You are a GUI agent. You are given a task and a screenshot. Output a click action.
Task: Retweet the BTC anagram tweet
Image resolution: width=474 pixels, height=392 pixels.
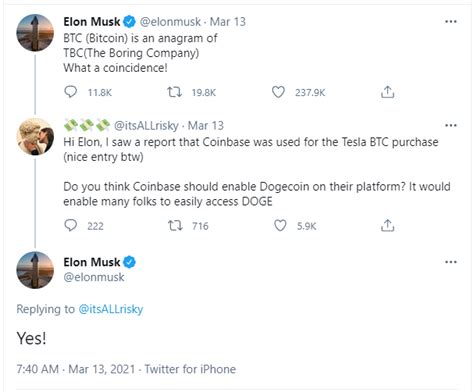(174, 92)
